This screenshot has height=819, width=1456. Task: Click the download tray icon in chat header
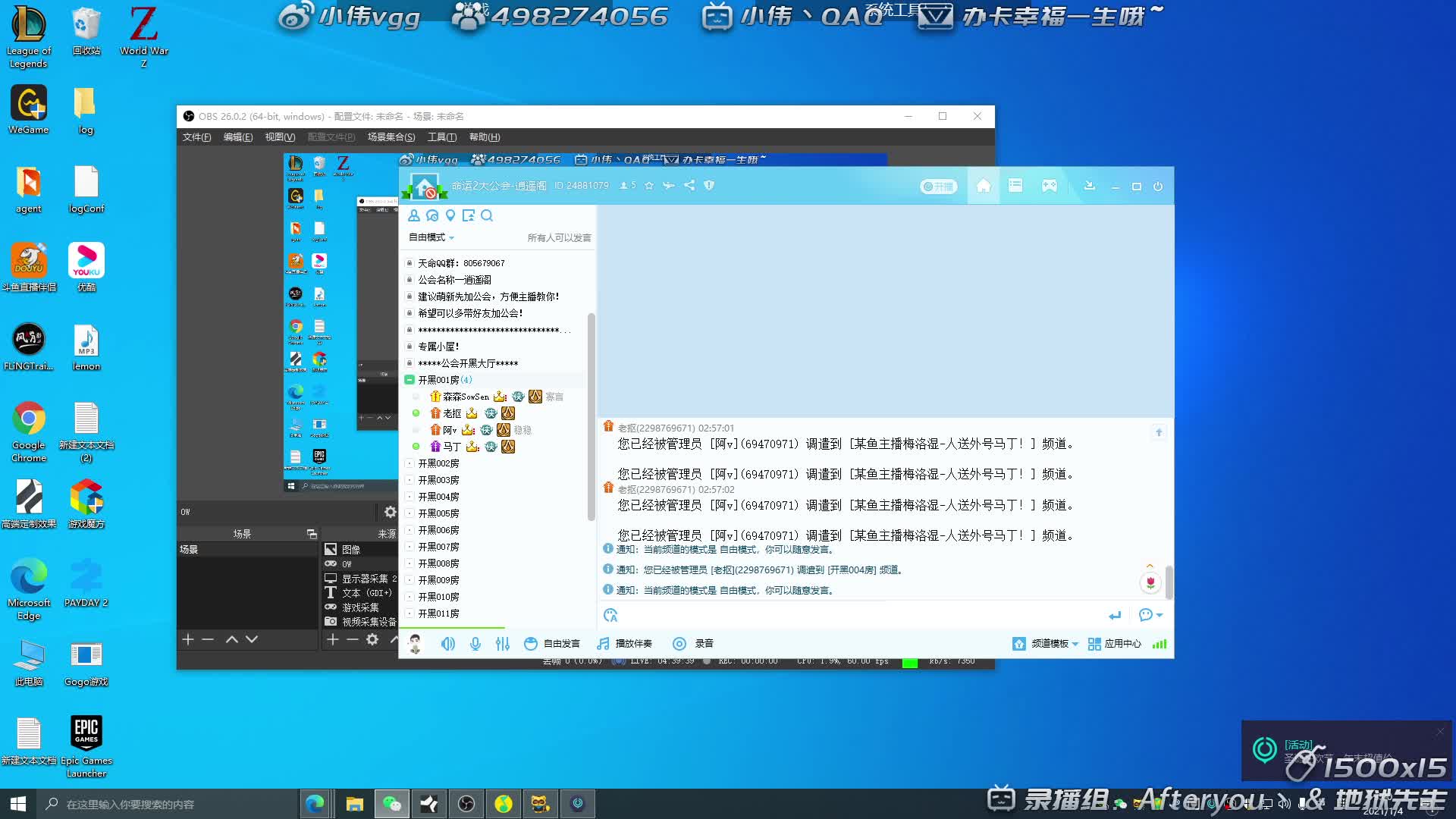1090,186
